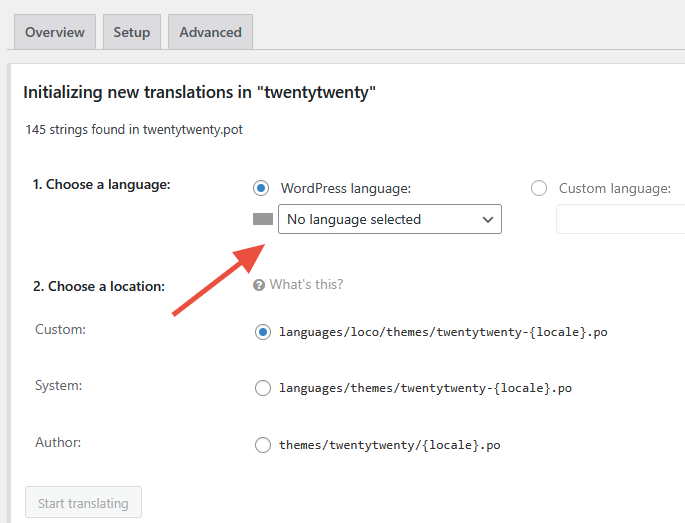Open the Overview tab

tap(55, 32)
